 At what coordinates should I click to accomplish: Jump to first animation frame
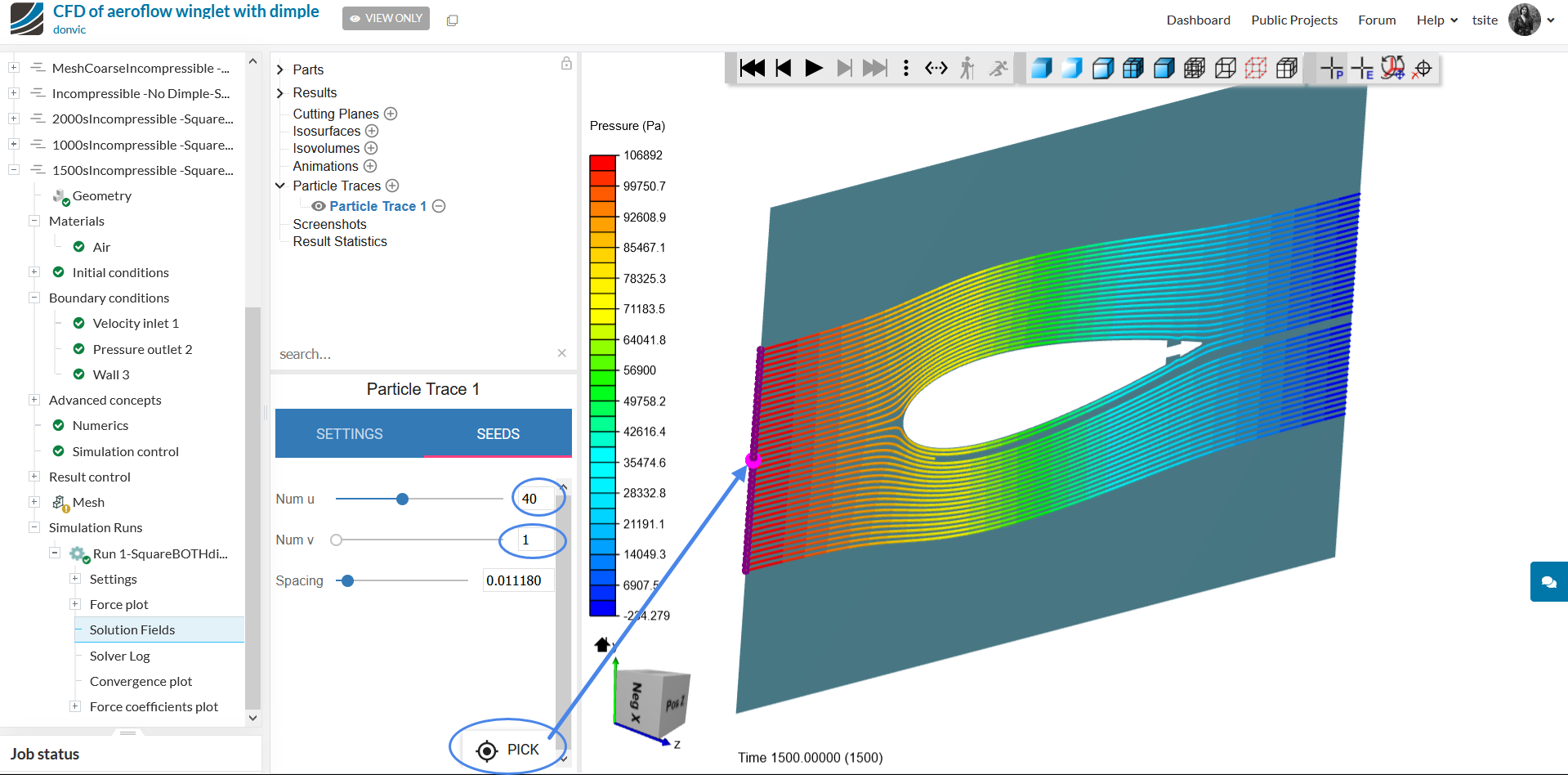coord(752,68)
